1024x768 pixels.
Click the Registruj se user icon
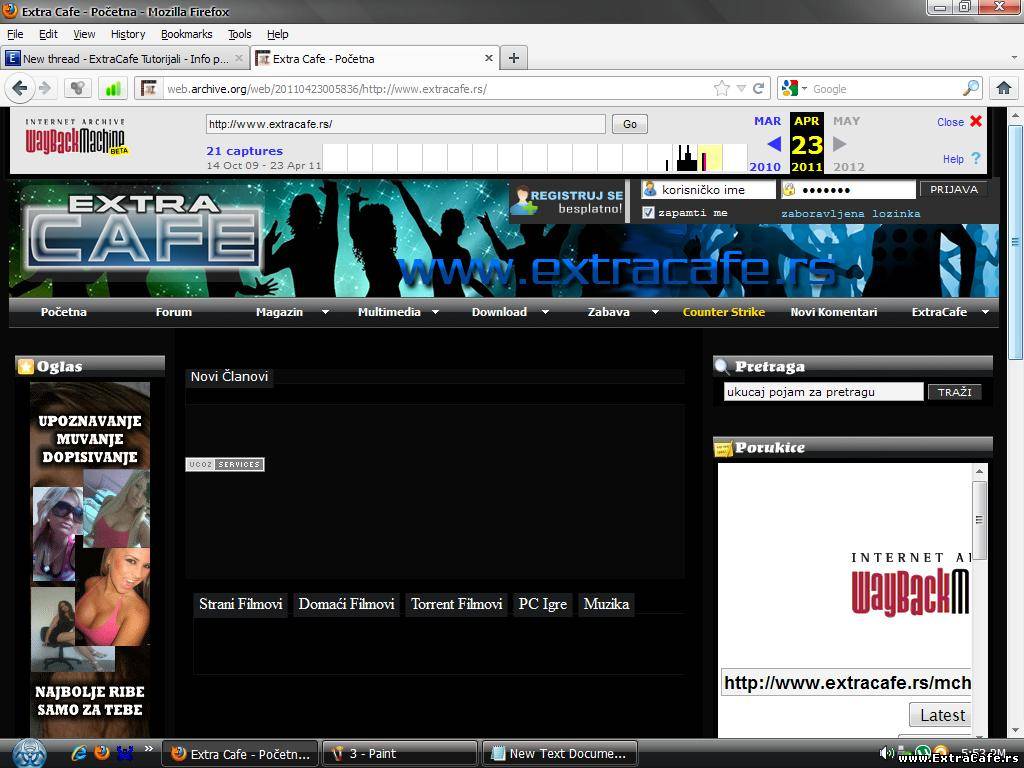point(522,200)
